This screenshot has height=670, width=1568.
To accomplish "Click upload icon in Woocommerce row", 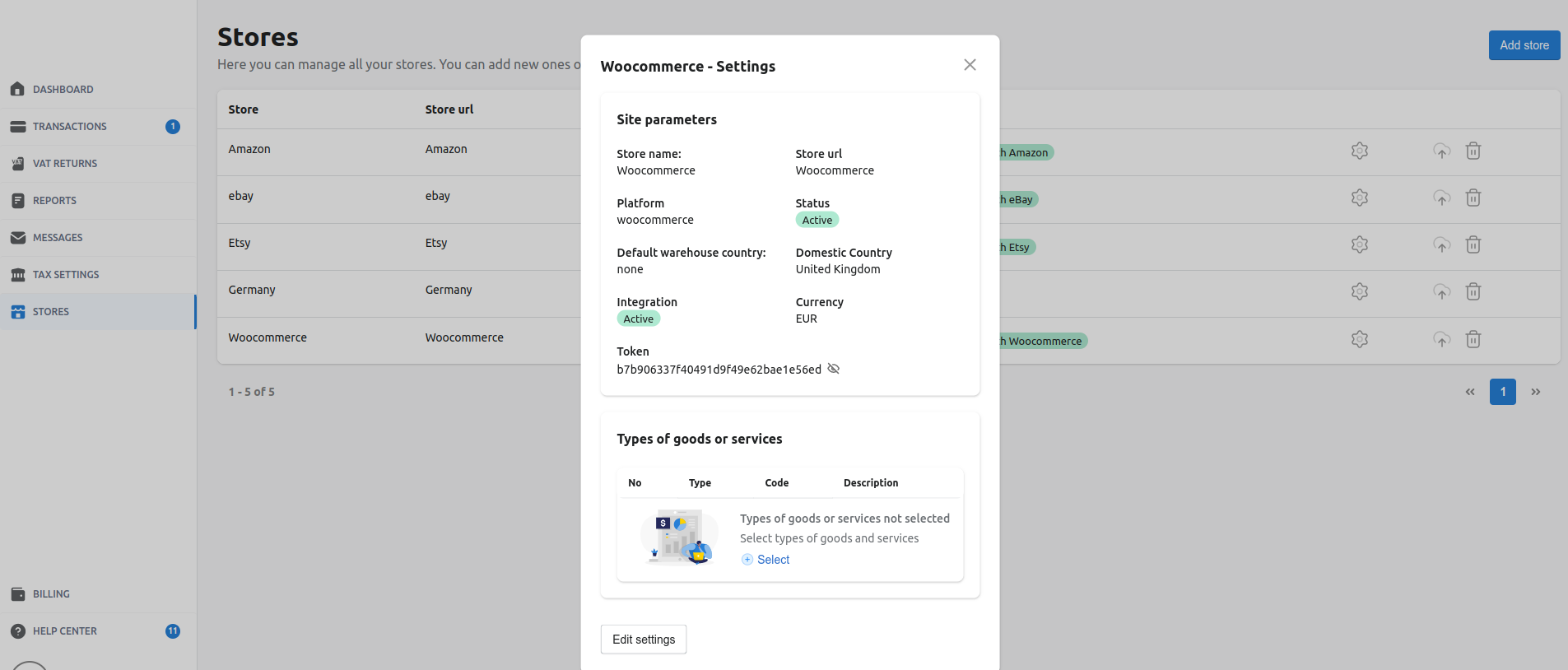I will (1441, 339).
